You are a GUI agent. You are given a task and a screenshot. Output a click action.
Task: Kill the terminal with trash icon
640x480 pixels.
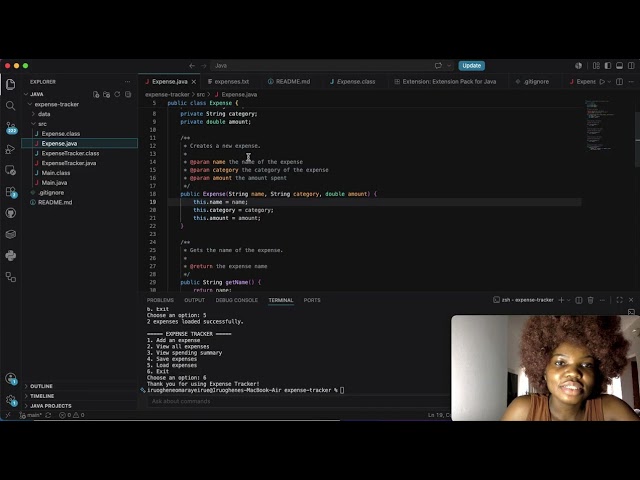590,300
